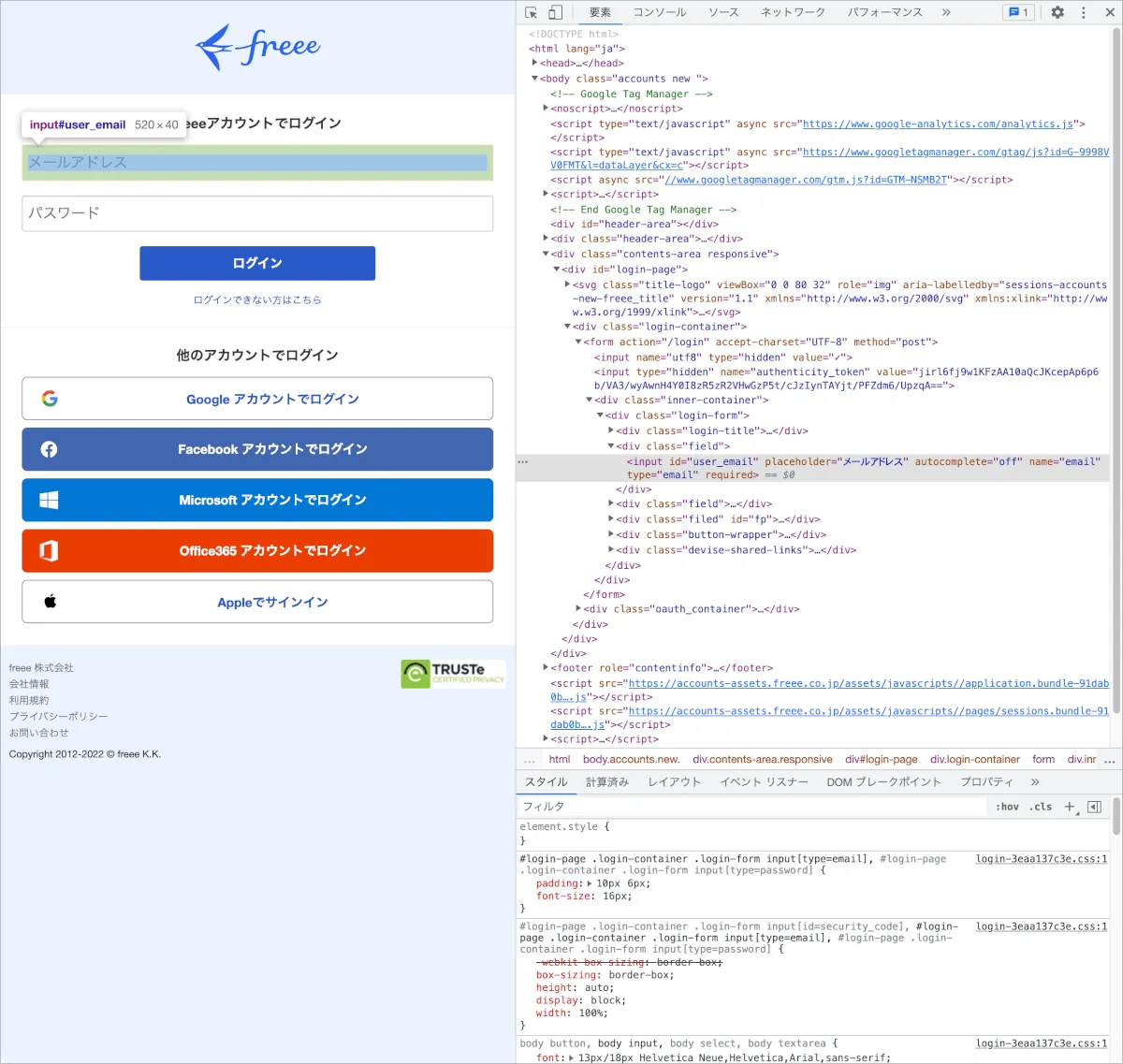Open the DevTools three-dot menu
The width and height of the screenshot is (1123, 1064).
point(1084,12)
